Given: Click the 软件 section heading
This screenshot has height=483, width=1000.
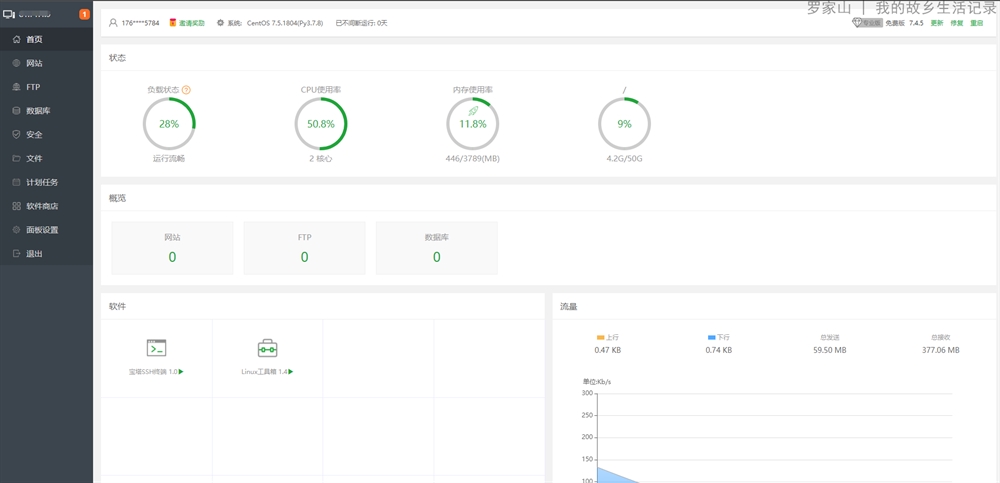Looking at the screenshot, I should point(117,306).
